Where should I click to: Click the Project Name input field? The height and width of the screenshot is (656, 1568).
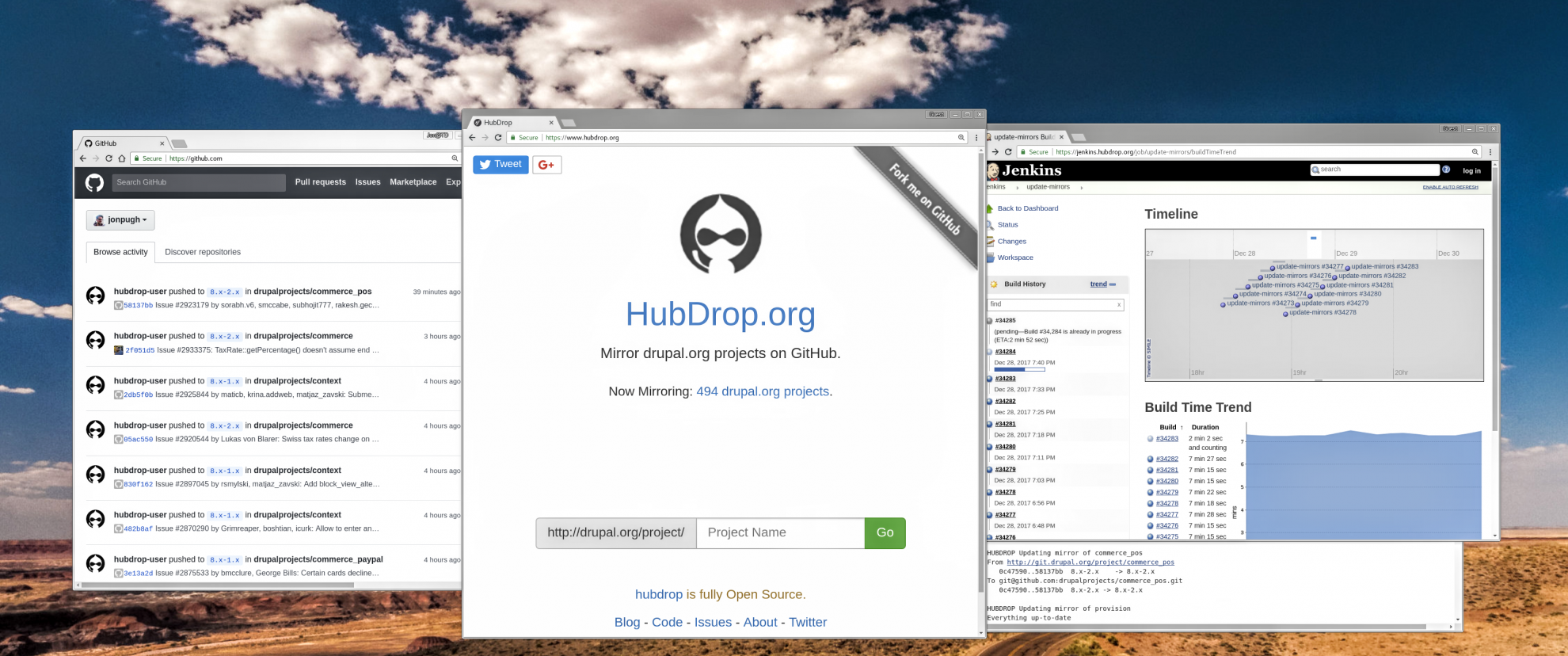780,533
